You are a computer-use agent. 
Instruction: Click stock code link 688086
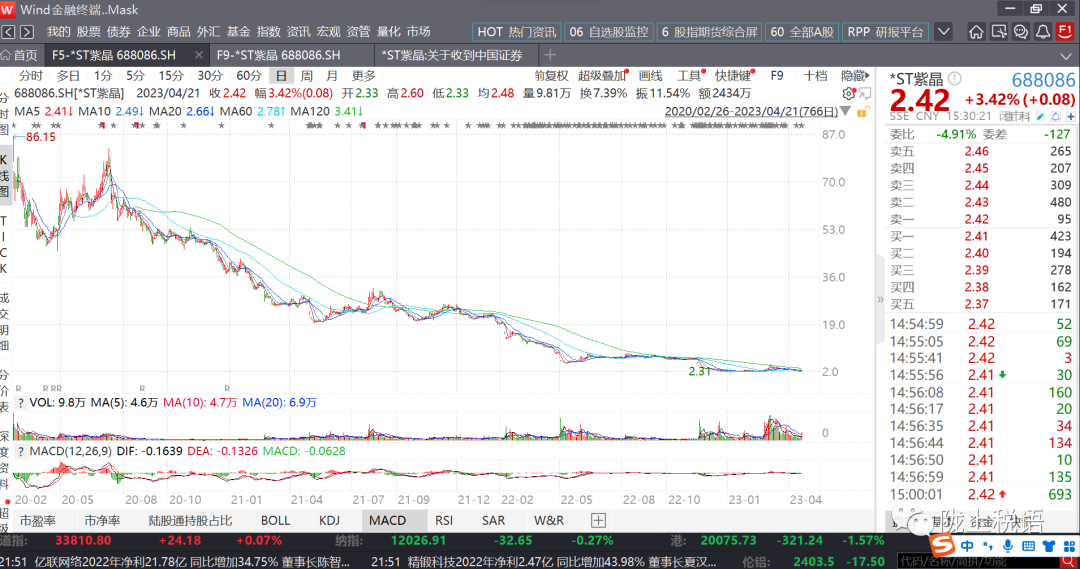pyautogui.click(x=1043, y=80)
